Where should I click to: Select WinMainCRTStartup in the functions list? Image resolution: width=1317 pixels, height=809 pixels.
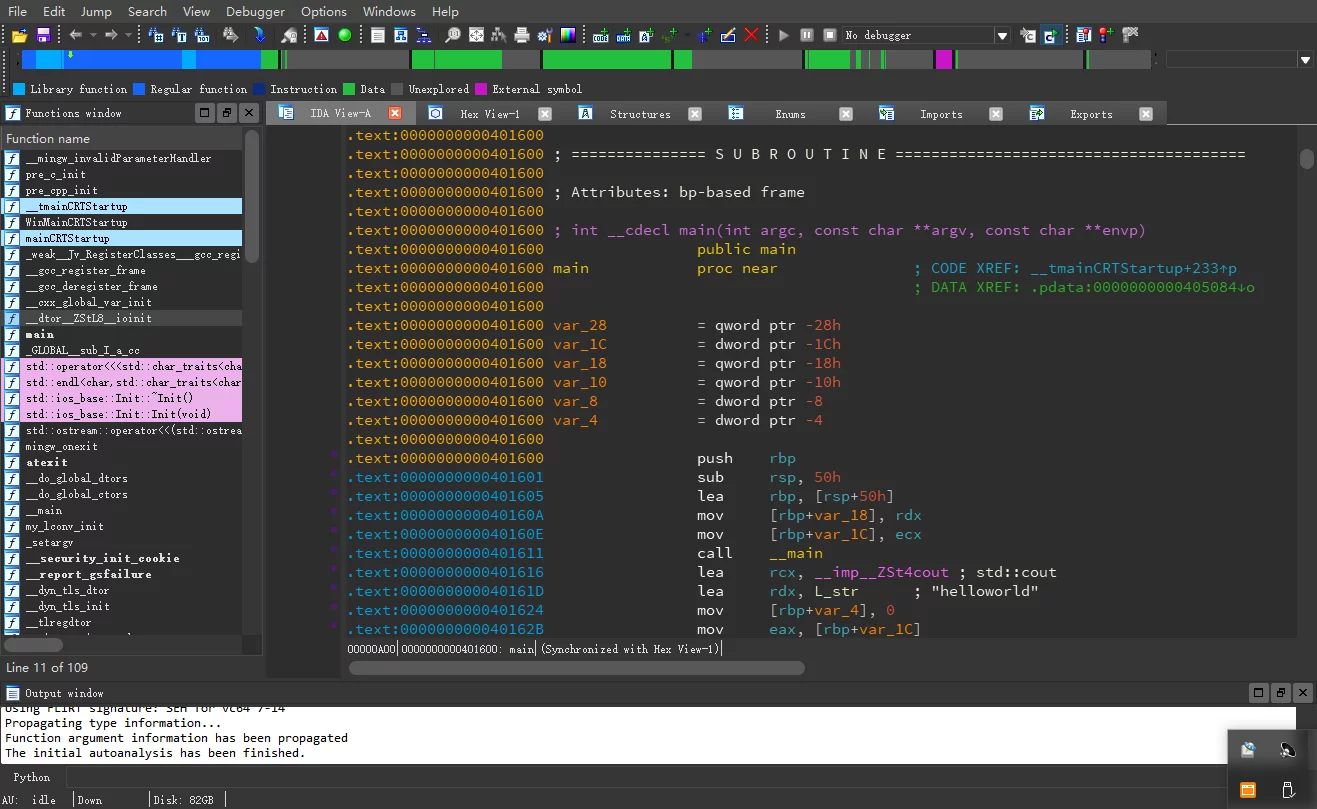pos(76,222)
